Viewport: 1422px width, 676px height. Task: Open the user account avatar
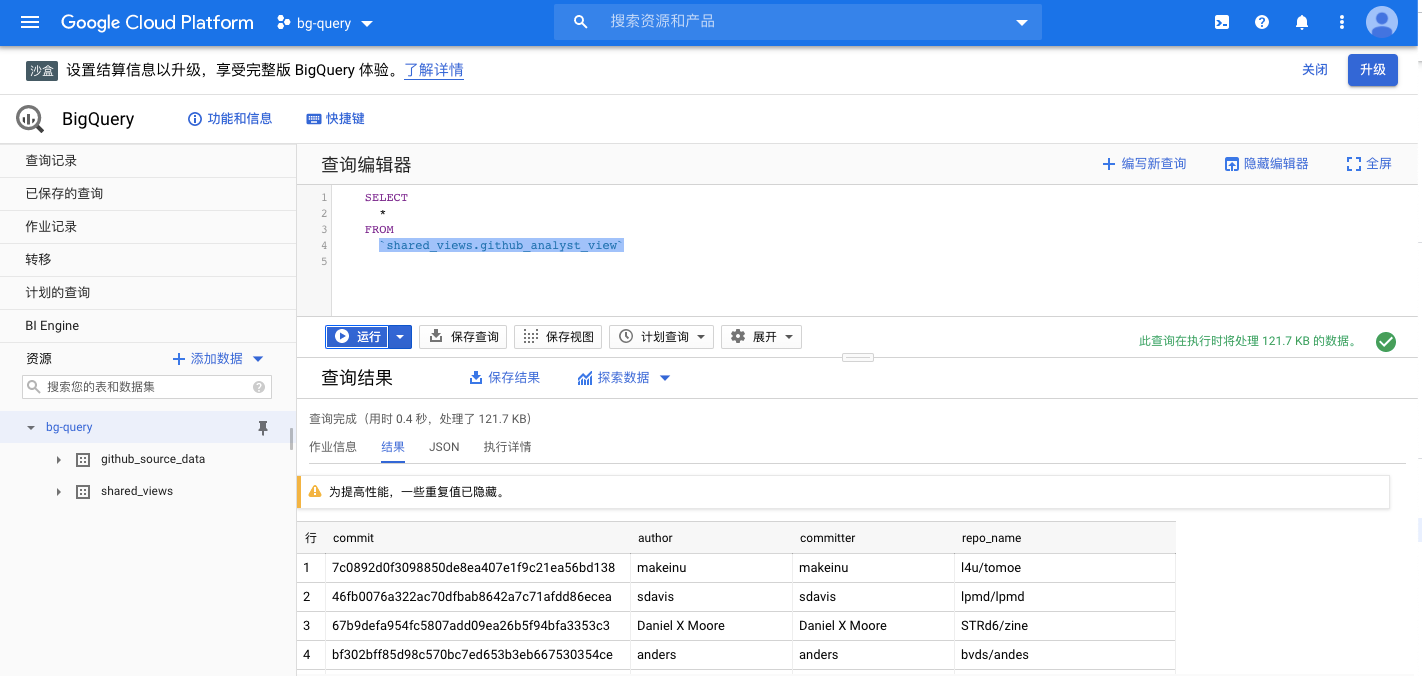1382,22
